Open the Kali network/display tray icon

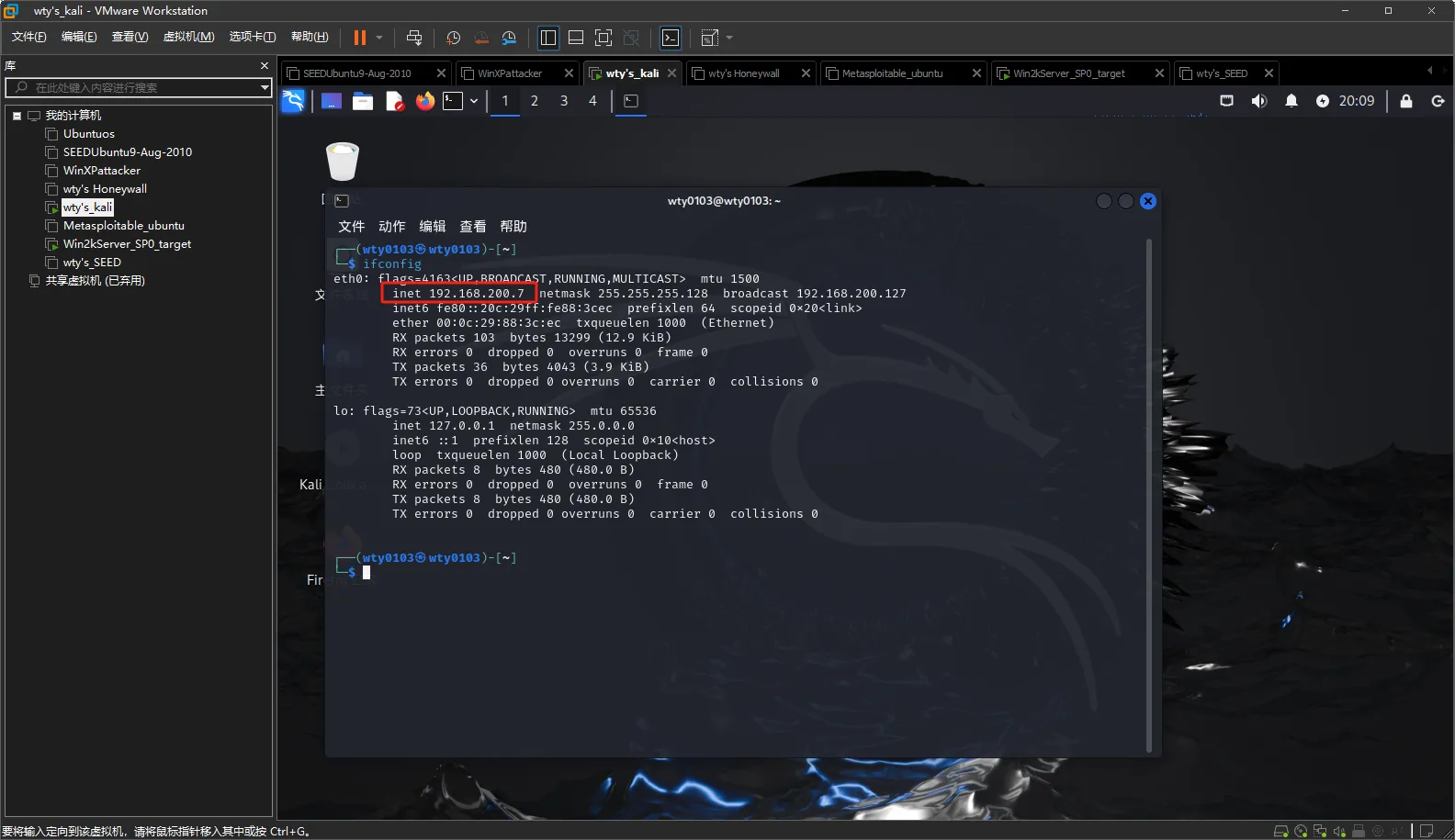pos(1226,101)
